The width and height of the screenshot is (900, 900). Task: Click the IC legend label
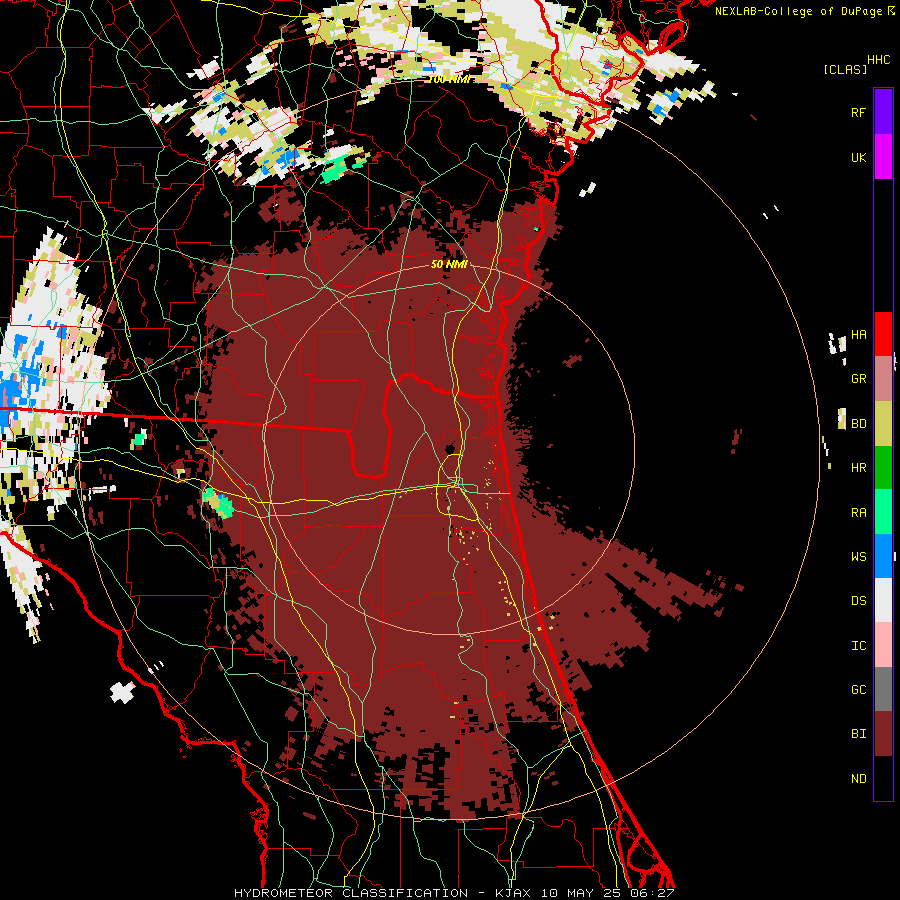point(858,646)
